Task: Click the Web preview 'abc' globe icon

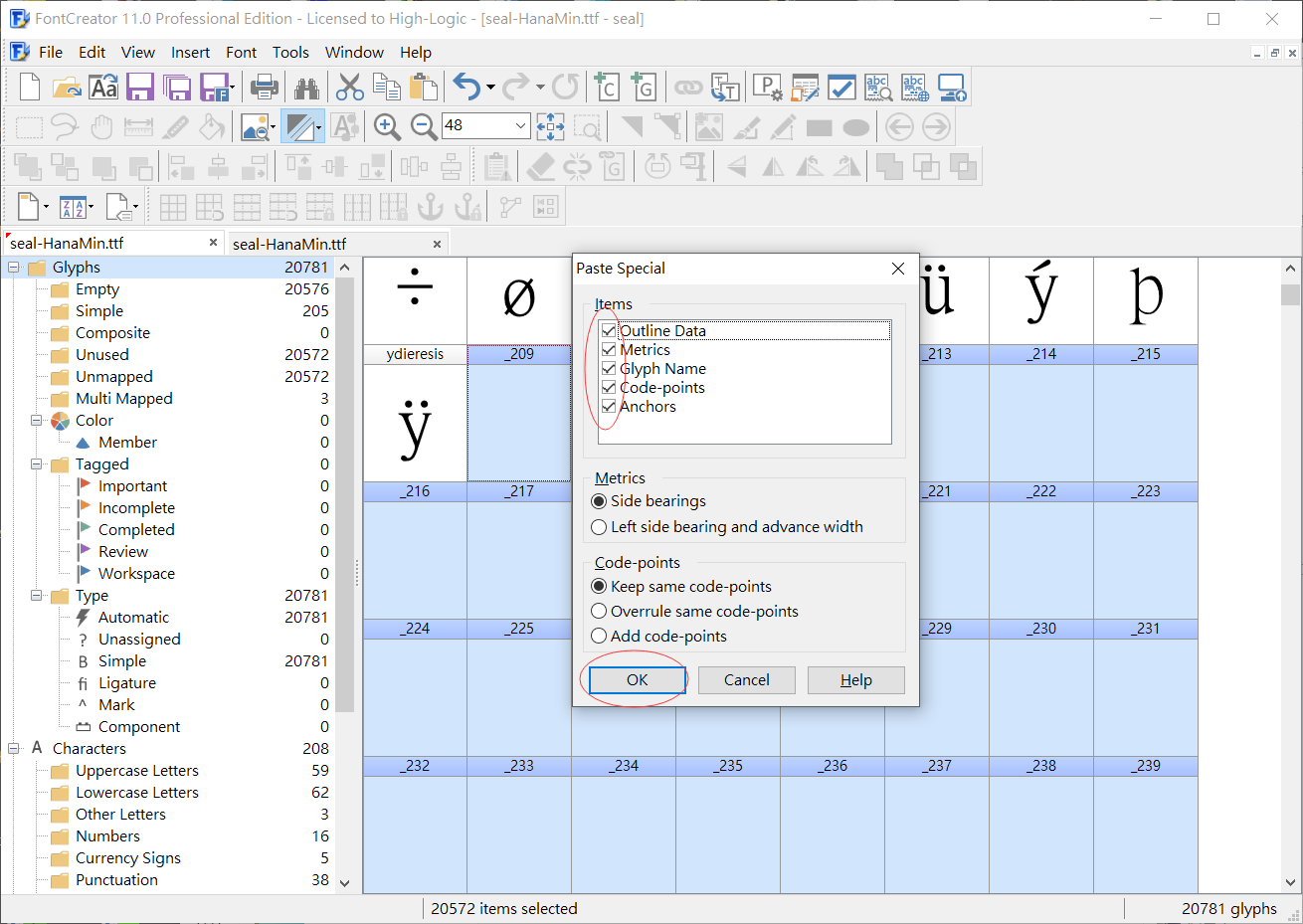Action: click(914, 88)
